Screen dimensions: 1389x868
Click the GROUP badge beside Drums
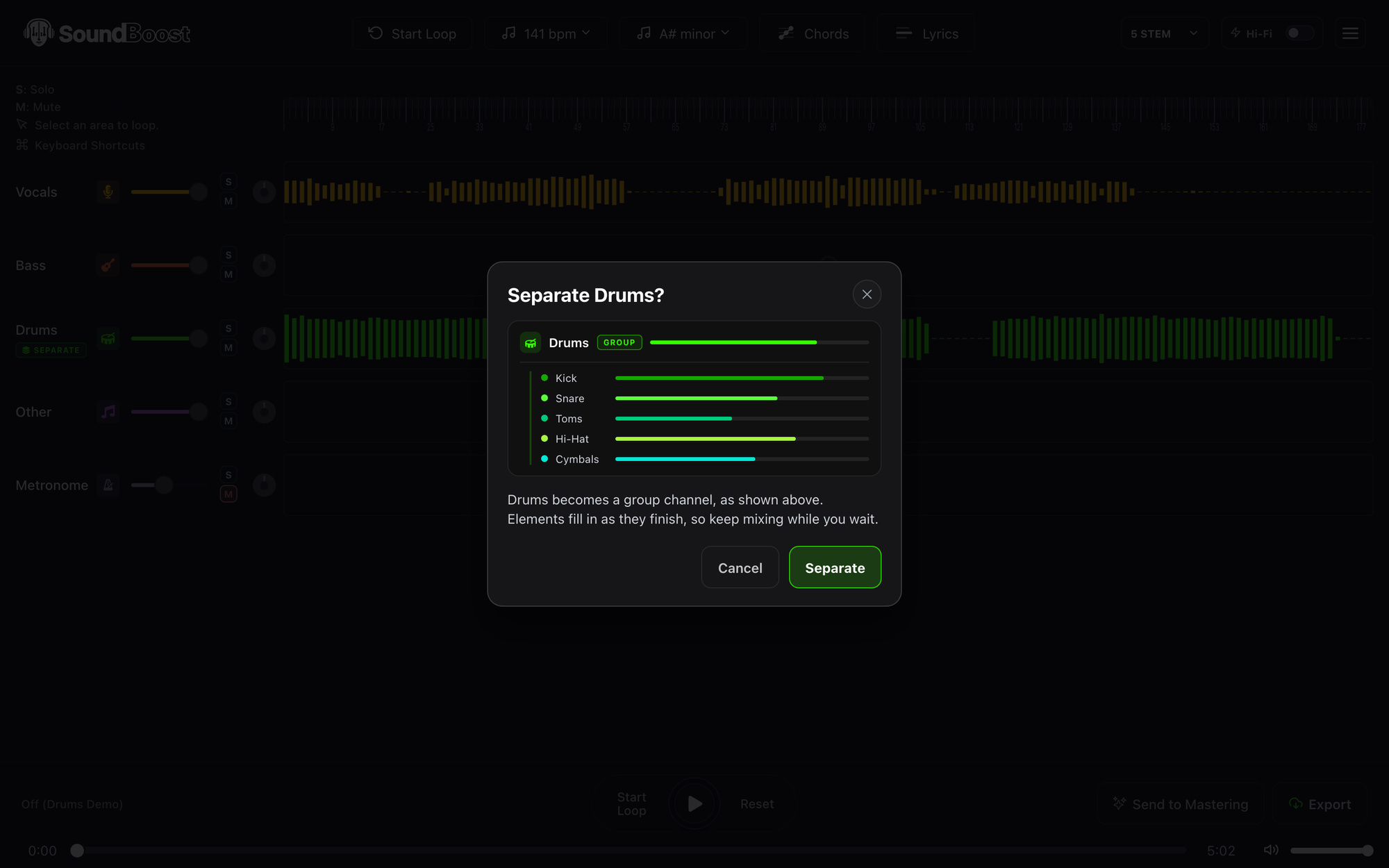point(619,342)
